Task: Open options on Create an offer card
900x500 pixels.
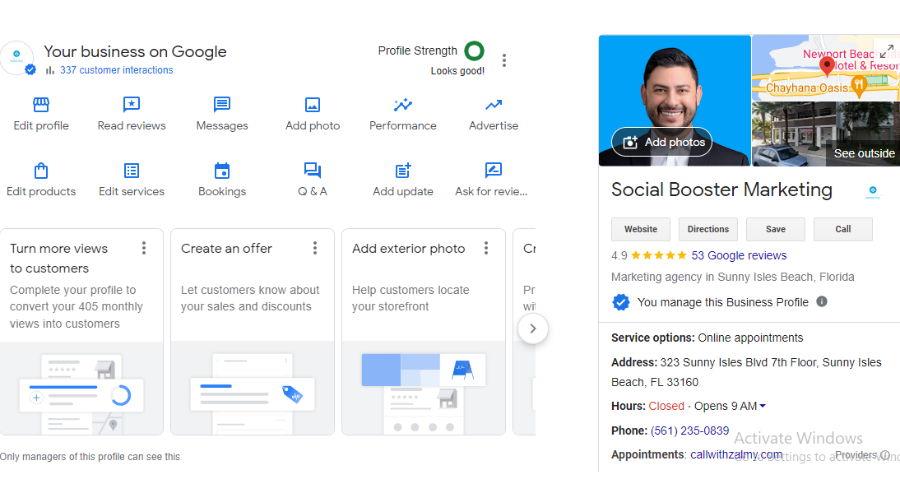Action: [x=315, y=248]
